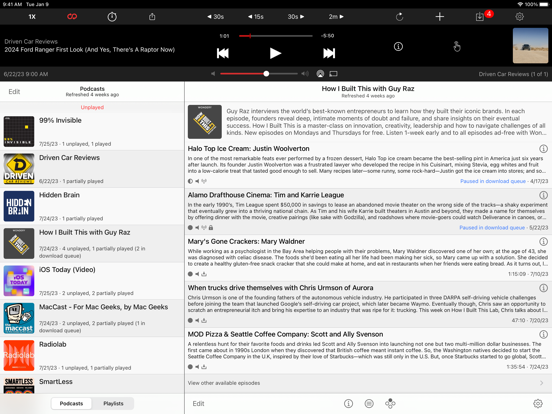
Task: Tap the share icon in the top toolbar
Action: point(152,17)
